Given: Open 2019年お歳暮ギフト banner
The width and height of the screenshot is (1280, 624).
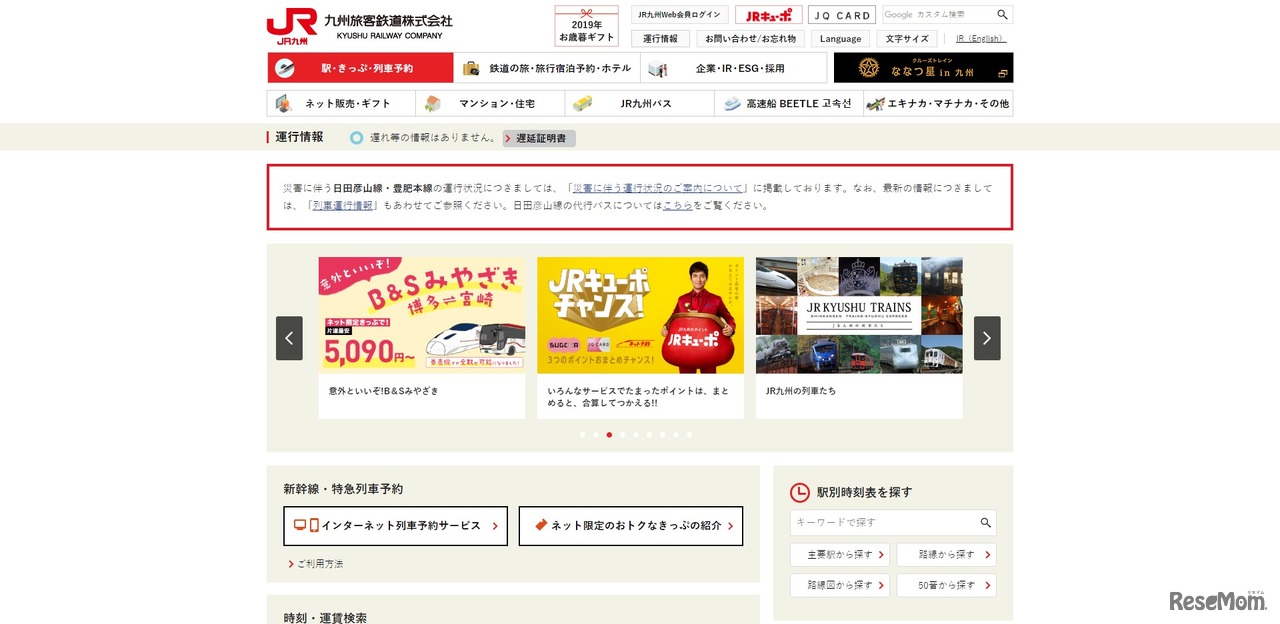Looking at the screenshot, I should [x=587, y=26].
